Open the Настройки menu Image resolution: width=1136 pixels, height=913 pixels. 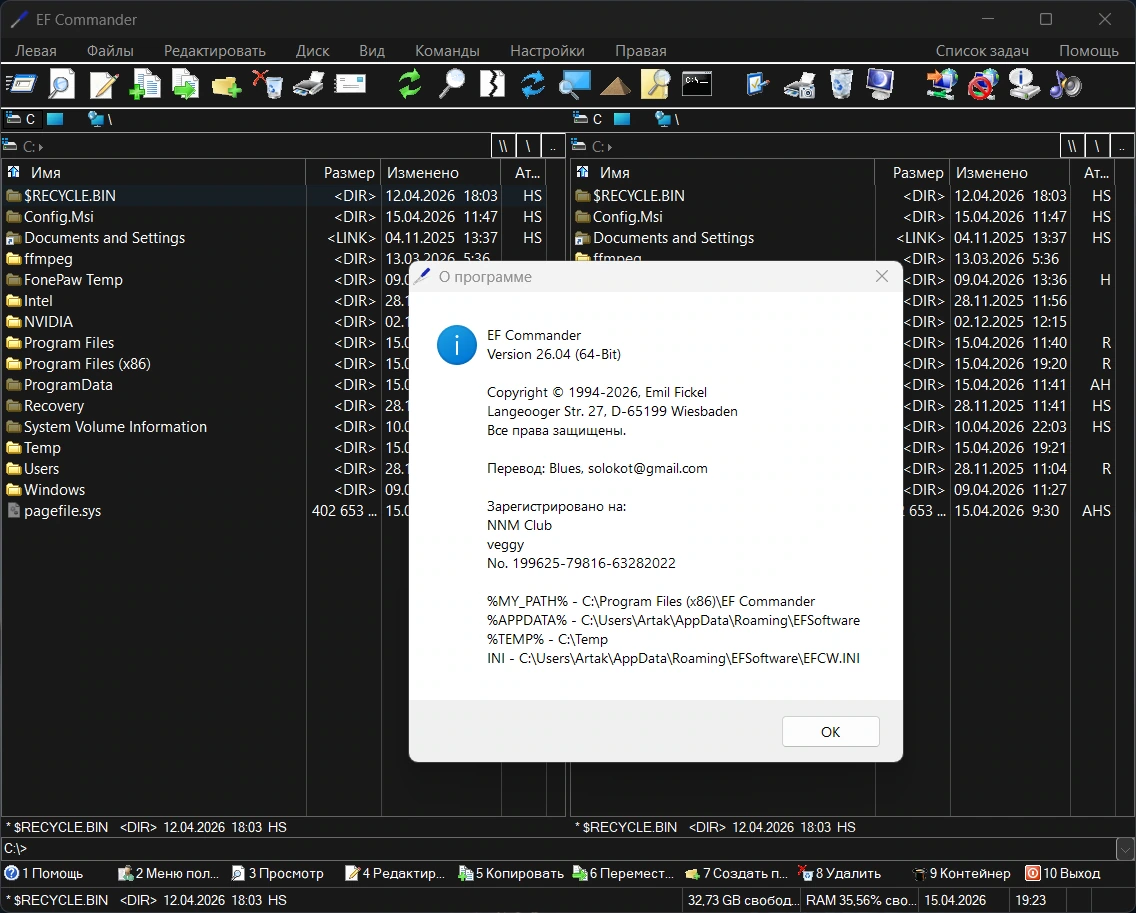click(547, 51)
